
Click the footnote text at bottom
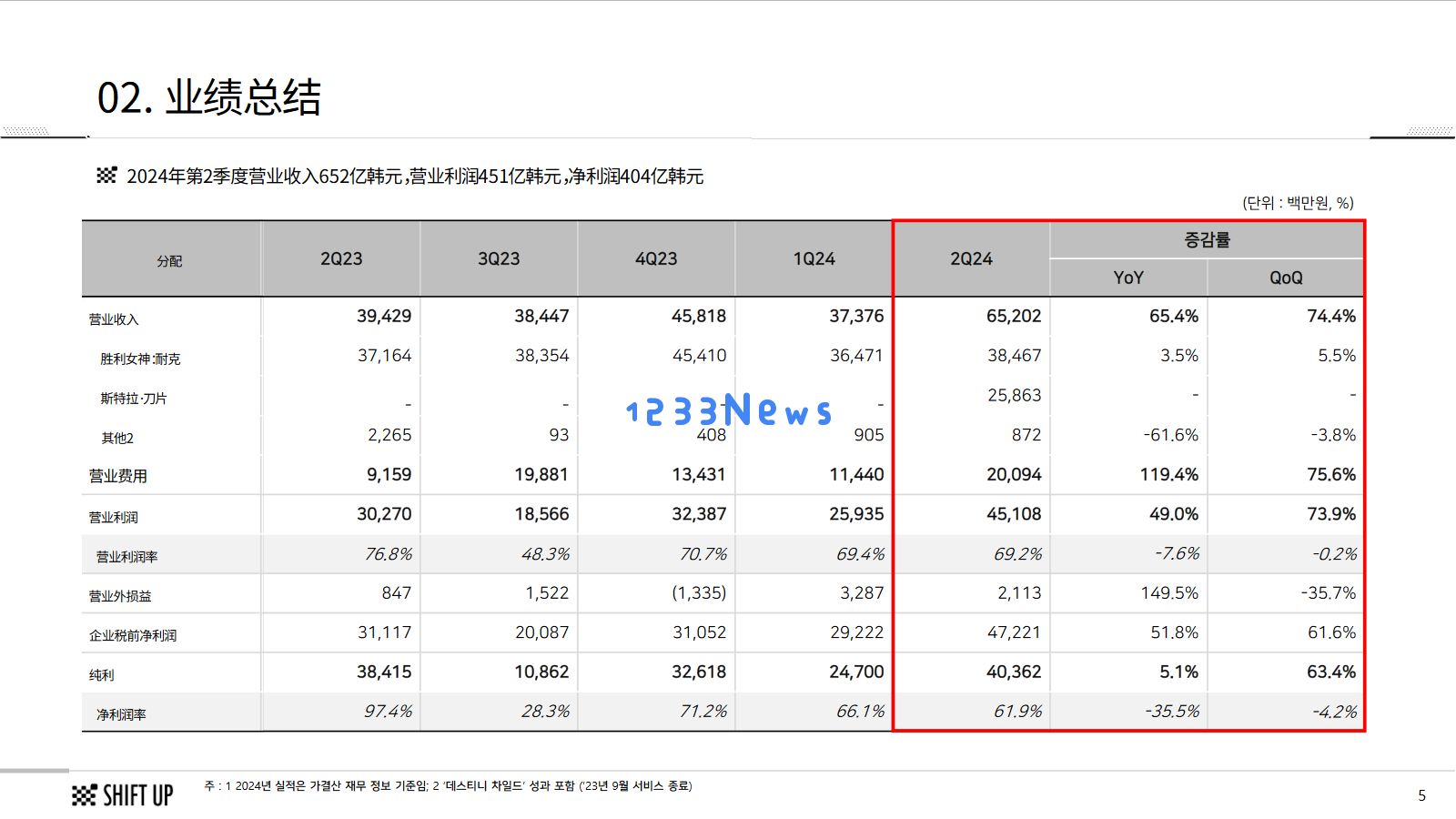pyautogui.click(x=448, y=786)
